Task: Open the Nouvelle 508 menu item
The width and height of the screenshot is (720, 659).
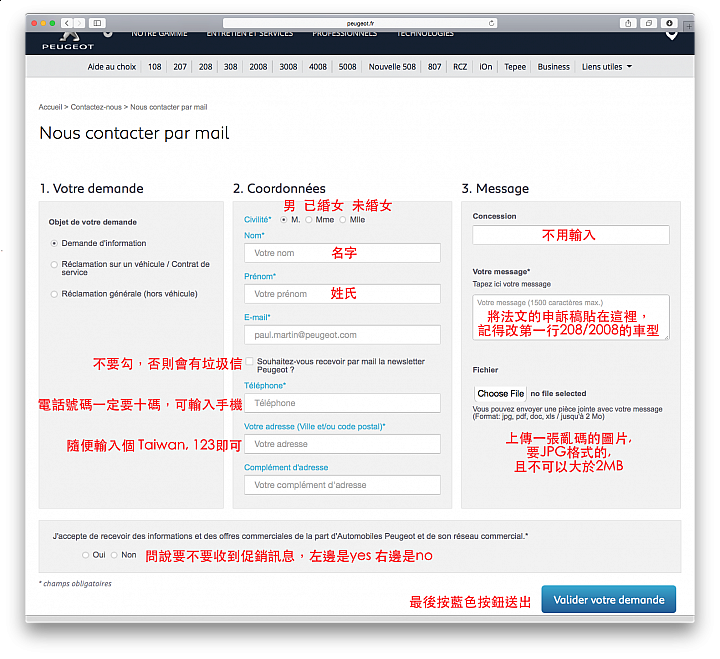Action: tap(392, 67)
